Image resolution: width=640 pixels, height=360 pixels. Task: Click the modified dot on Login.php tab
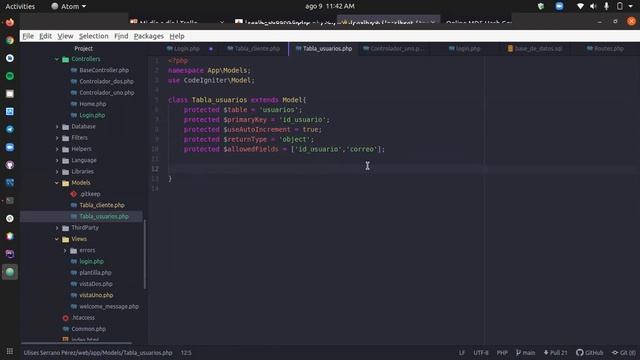[211, 49]
